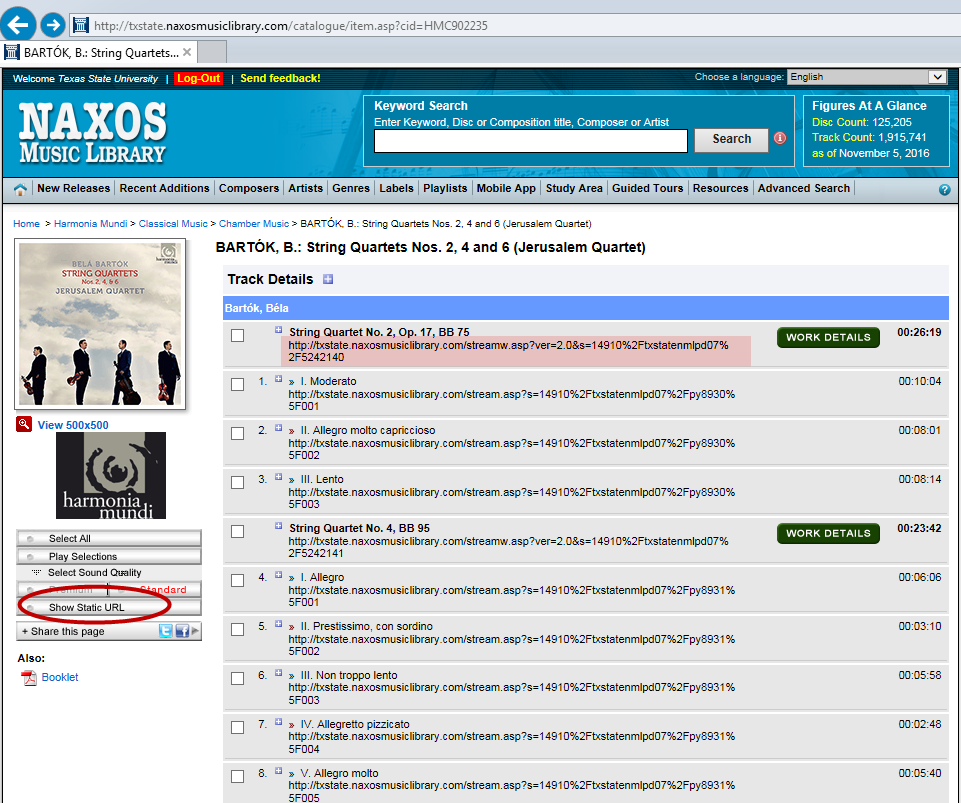Click Show Static URL button
Screen dimensions: 961x803
[108, 607]
